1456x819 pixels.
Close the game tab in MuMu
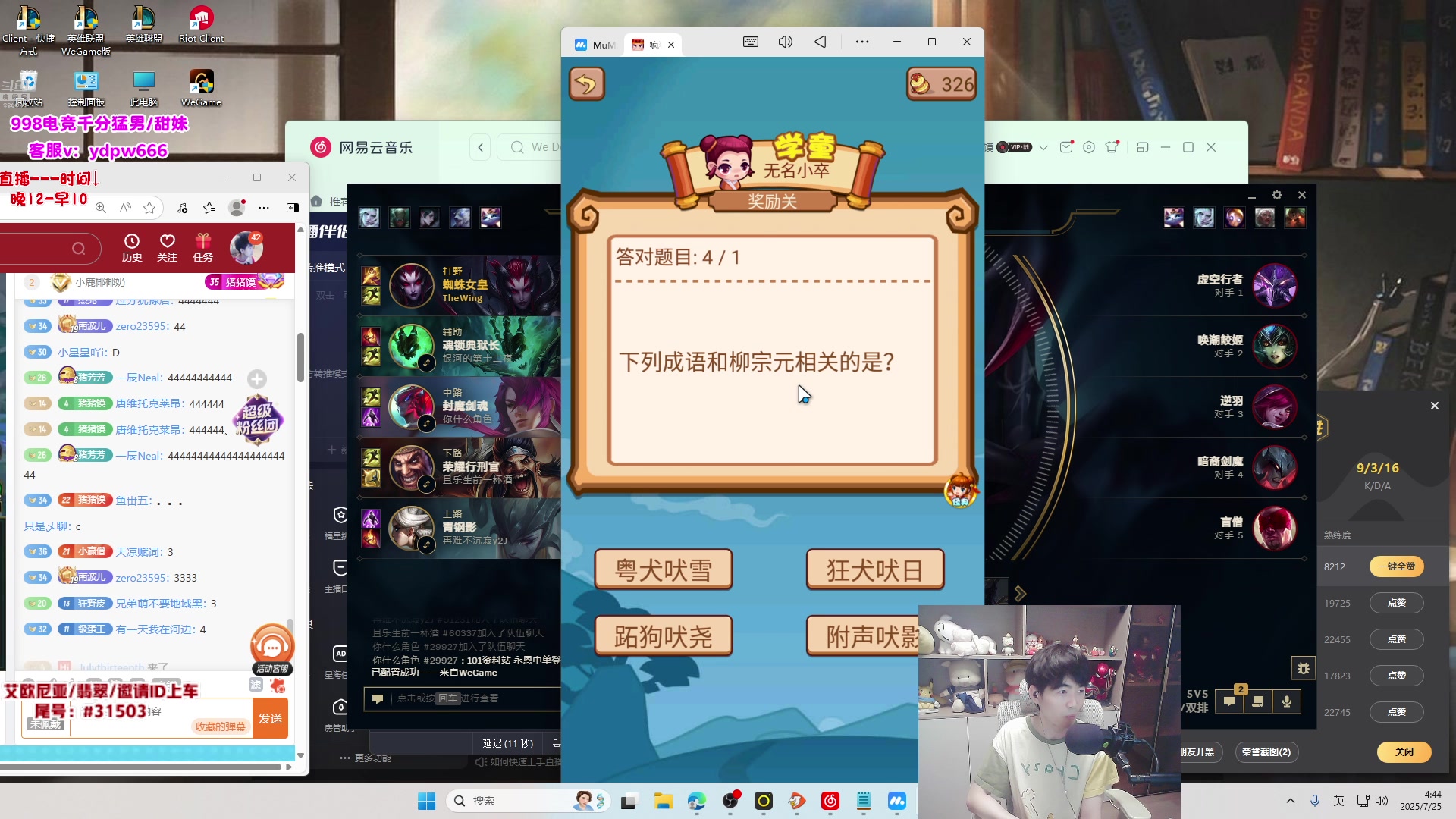click(x=671, y=45)
